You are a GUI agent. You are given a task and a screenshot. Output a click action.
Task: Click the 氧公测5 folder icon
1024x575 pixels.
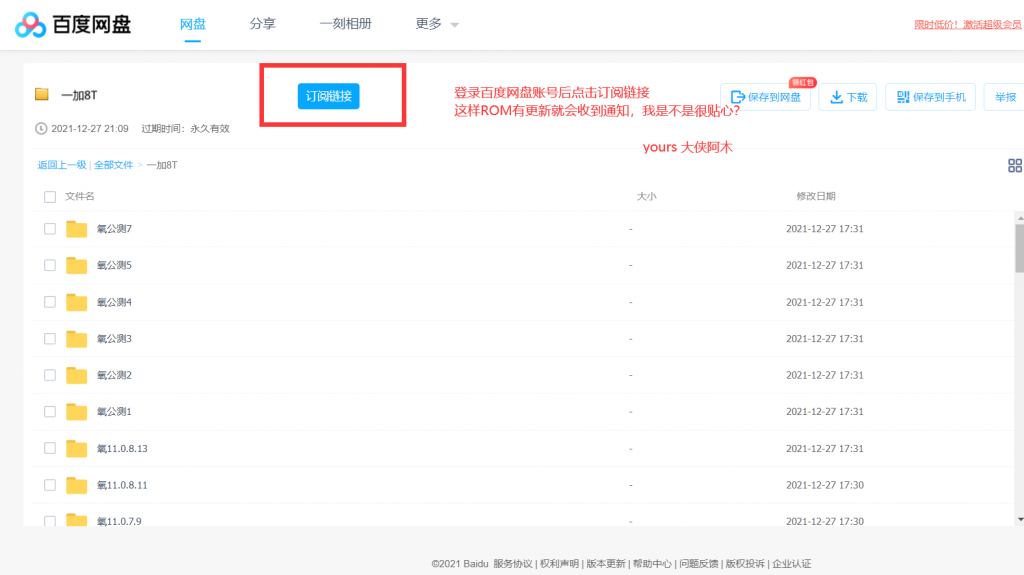click(x=76, y=265)
